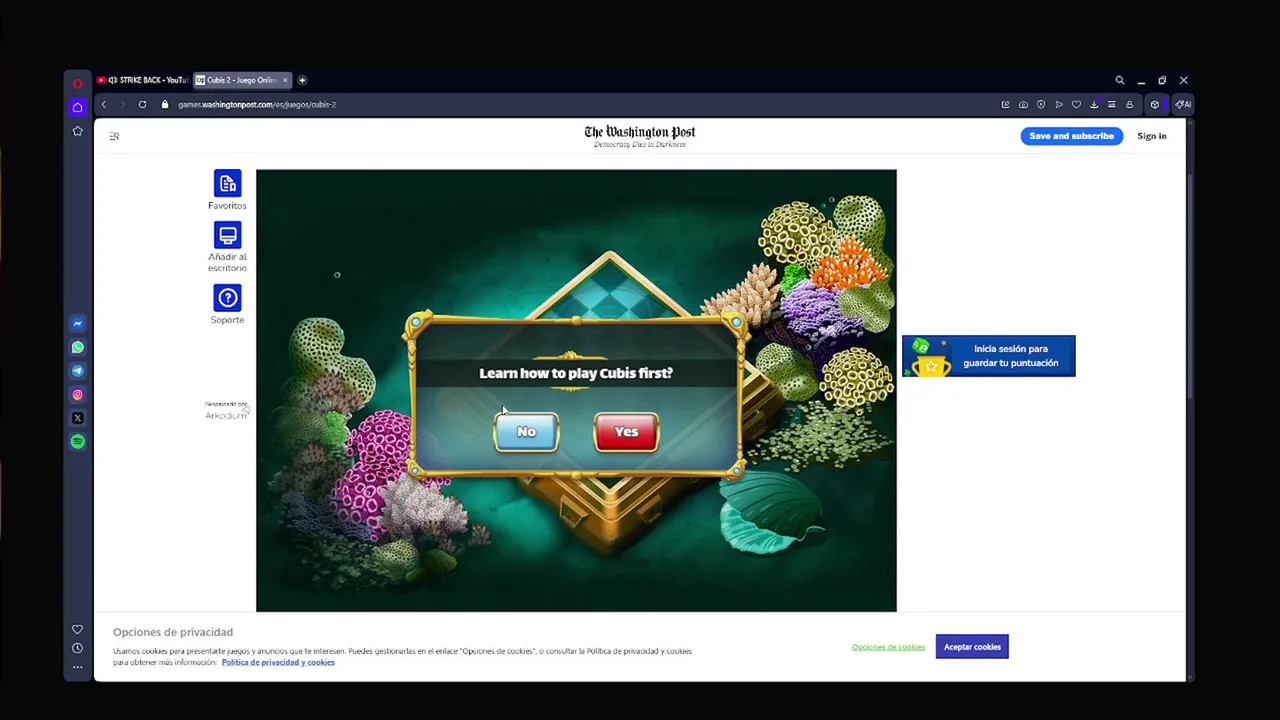Open the Opera main menu logo
The height and width of the screenshot is (720, 1280).
(x=77, y=83)
